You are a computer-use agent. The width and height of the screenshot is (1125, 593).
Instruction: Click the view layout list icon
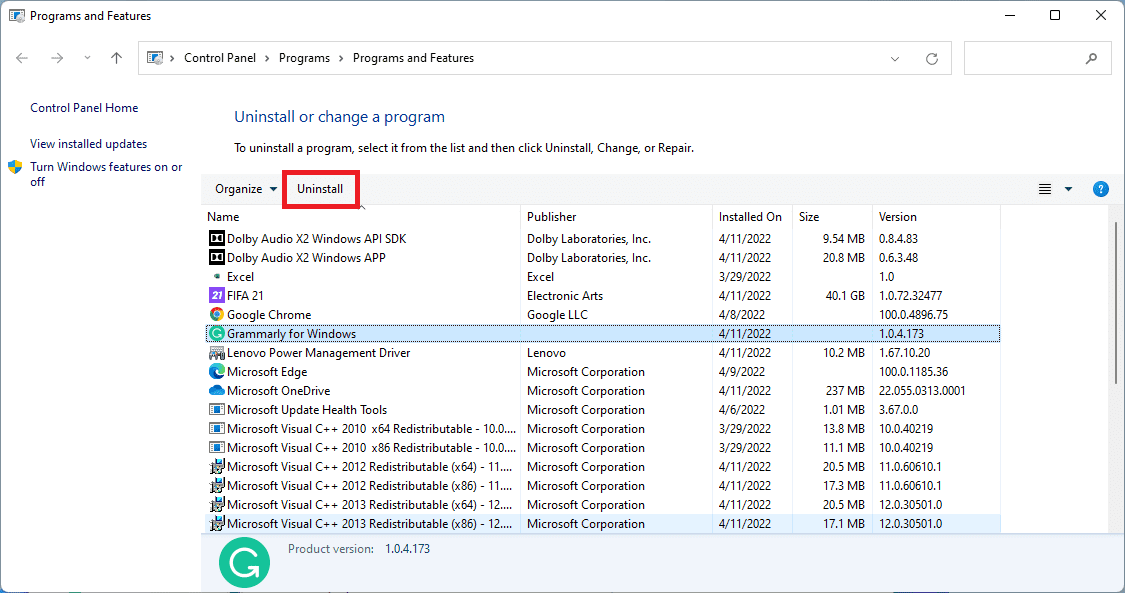coord(1045,189)
